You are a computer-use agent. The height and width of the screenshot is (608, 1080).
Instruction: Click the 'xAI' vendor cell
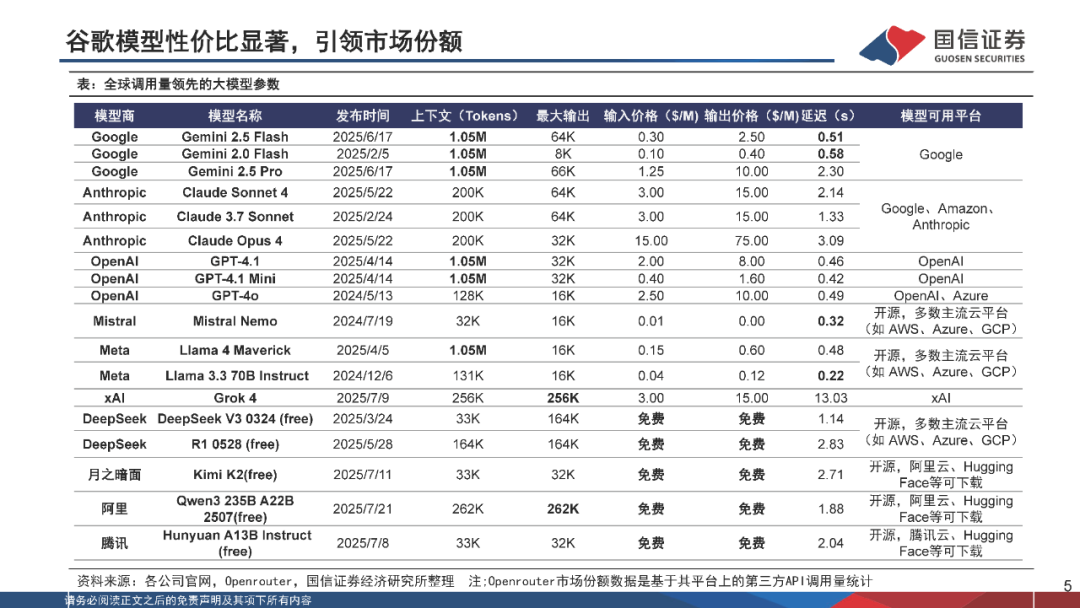point(114,398)
